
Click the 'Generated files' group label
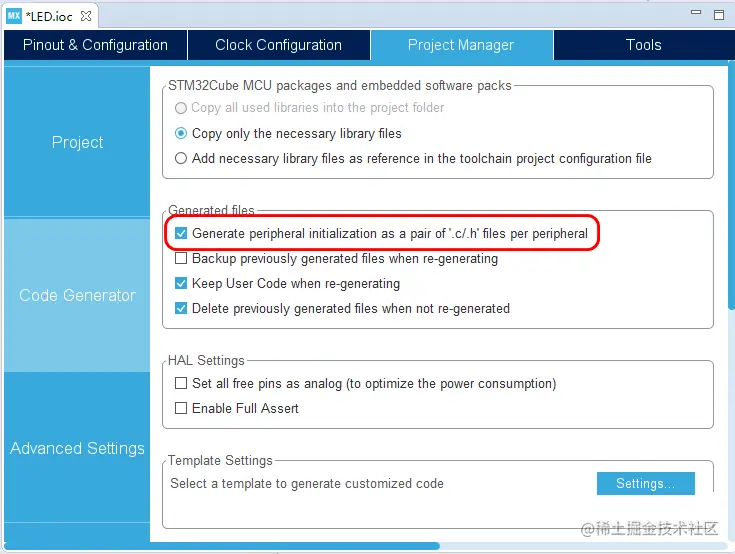pyautogui.click(x=211, y=210)
